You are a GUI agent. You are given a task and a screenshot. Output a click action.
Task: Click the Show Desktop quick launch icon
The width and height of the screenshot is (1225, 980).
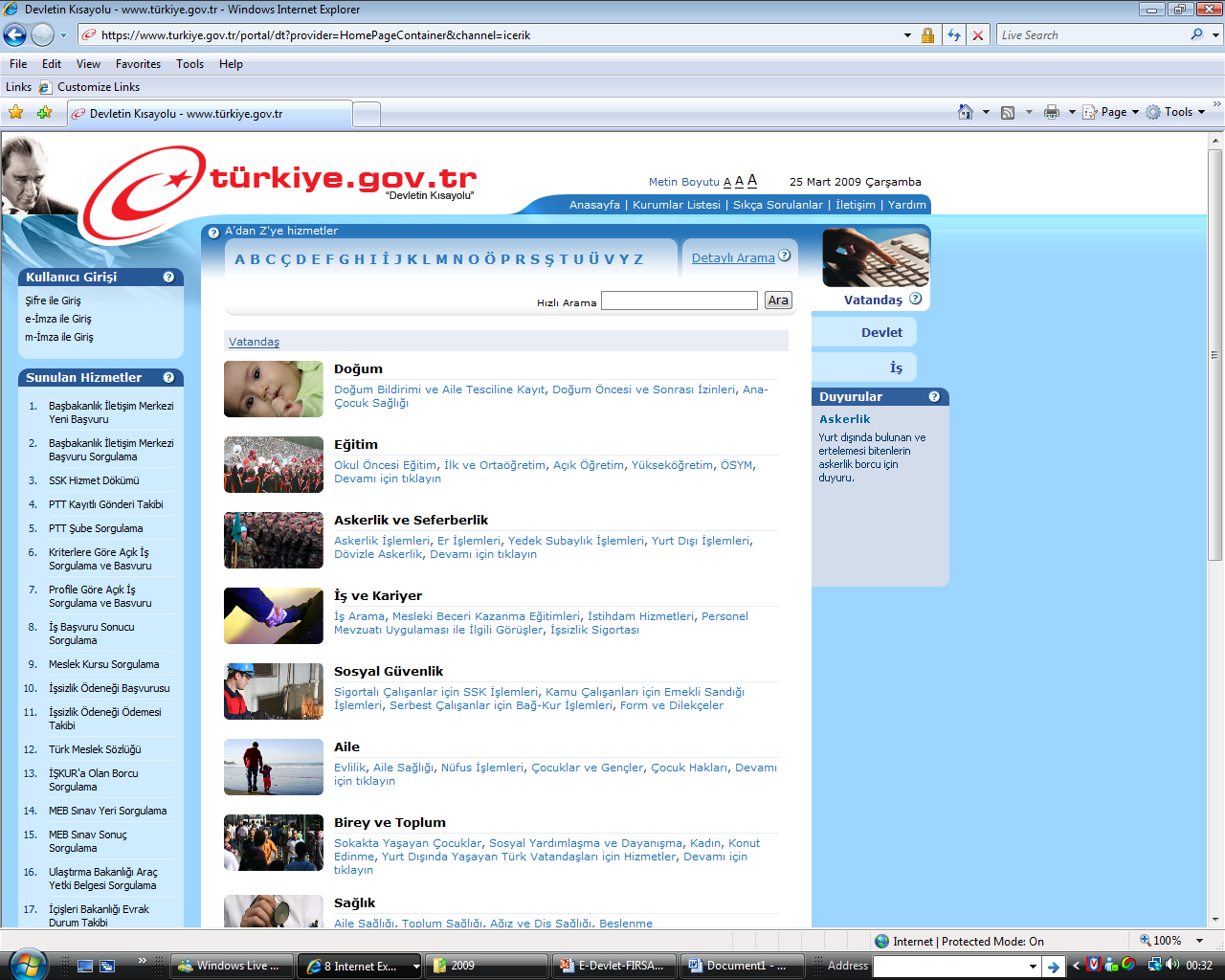(x=85, y=966)
